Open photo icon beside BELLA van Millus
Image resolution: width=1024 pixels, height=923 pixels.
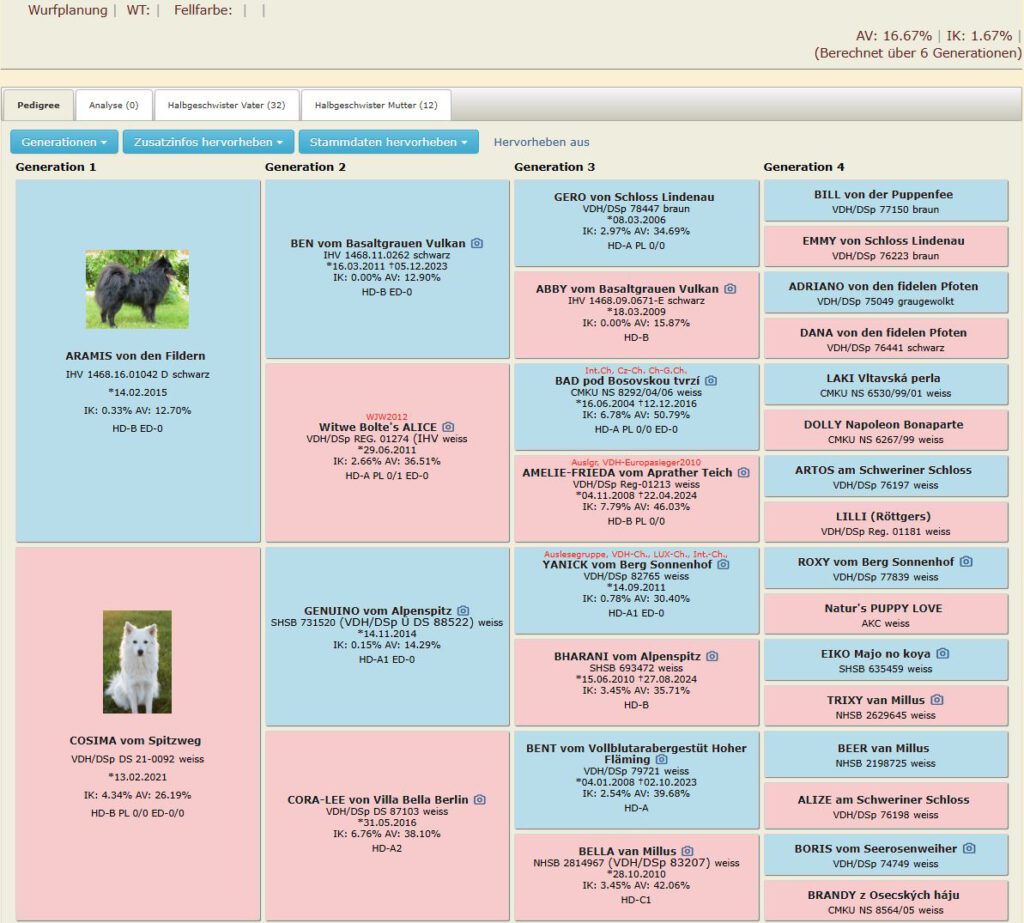click(x=688, y=851)
